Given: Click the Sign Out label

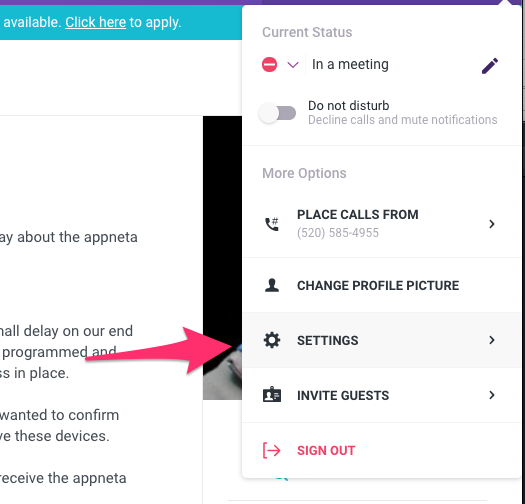Looking at the screenshot, I should (326, 450).
